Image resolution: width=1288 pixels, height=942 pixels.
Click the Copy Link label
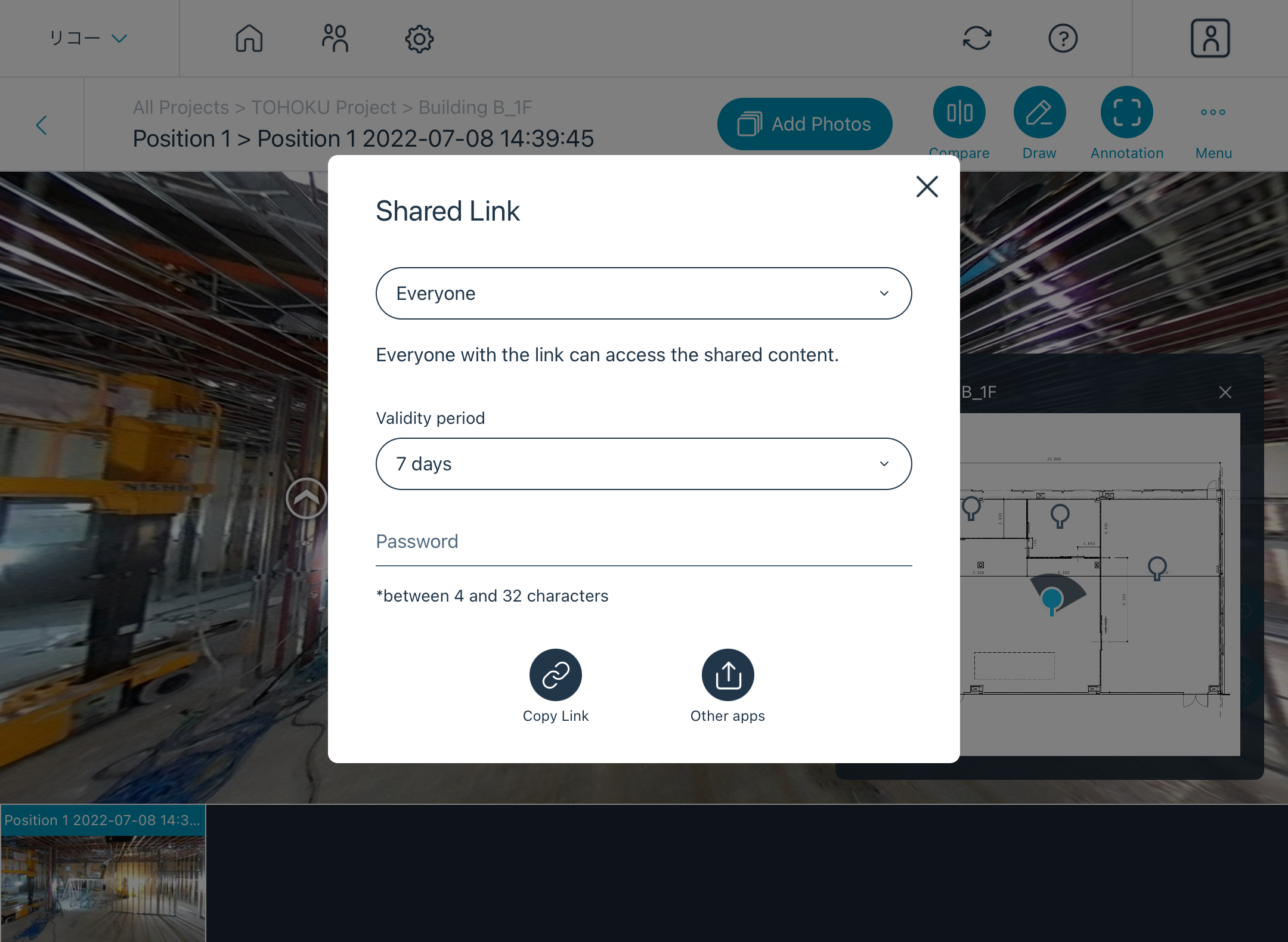click(555, 716)
